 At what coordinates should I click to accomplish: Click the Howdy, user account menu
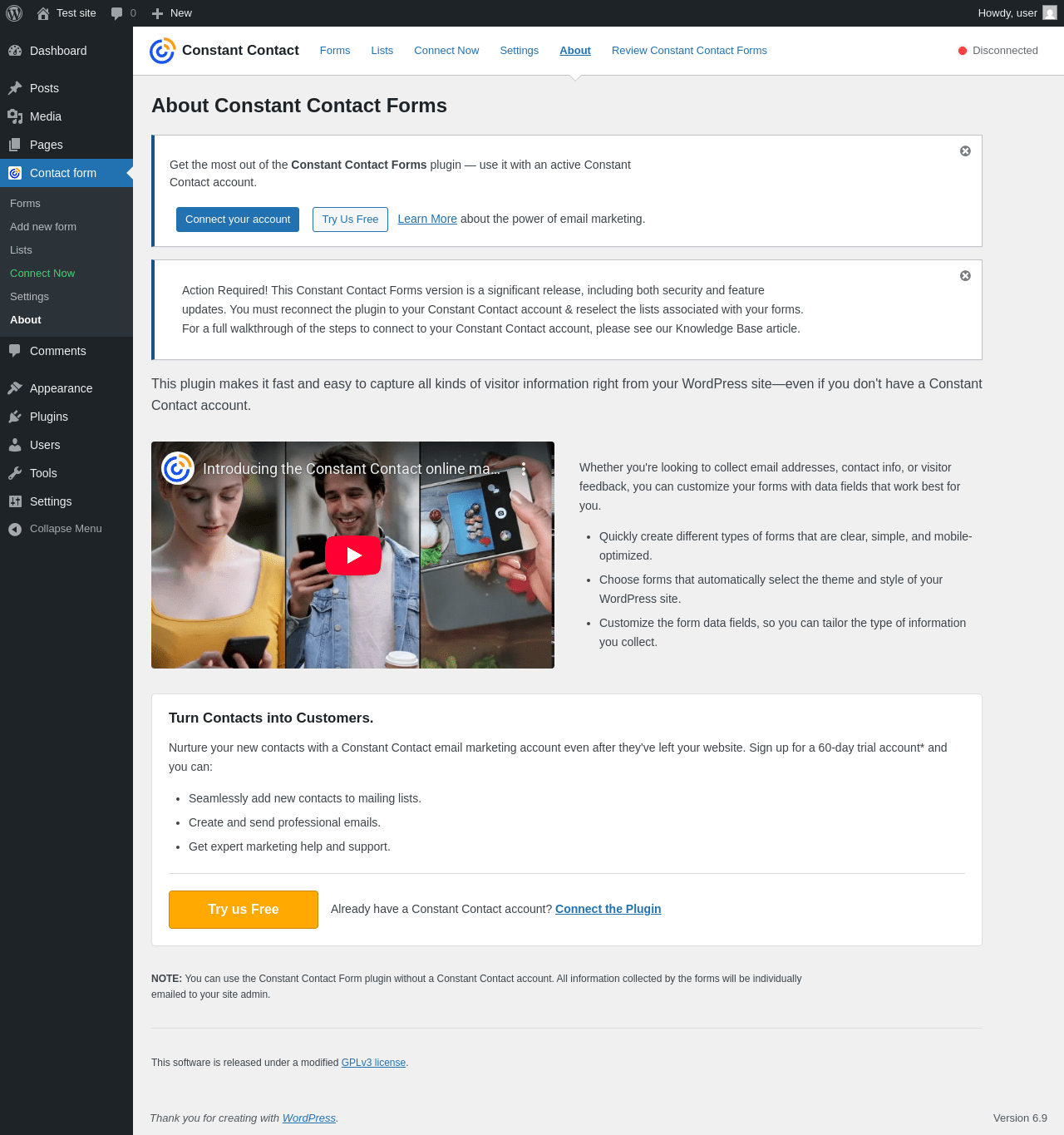[x=1017, y=13]
